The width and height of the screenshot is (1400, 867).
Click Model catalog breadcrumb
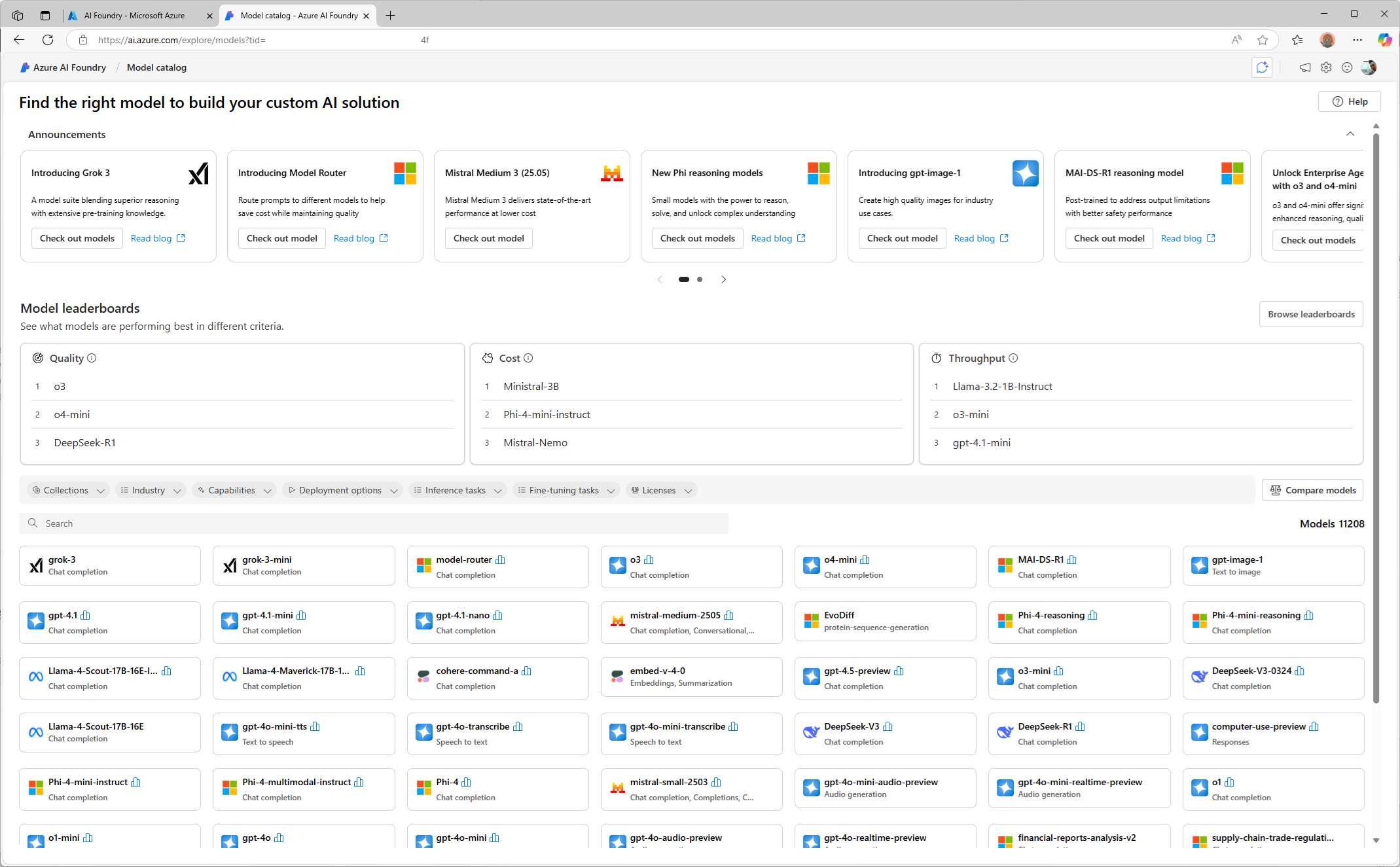pos(156,67)
